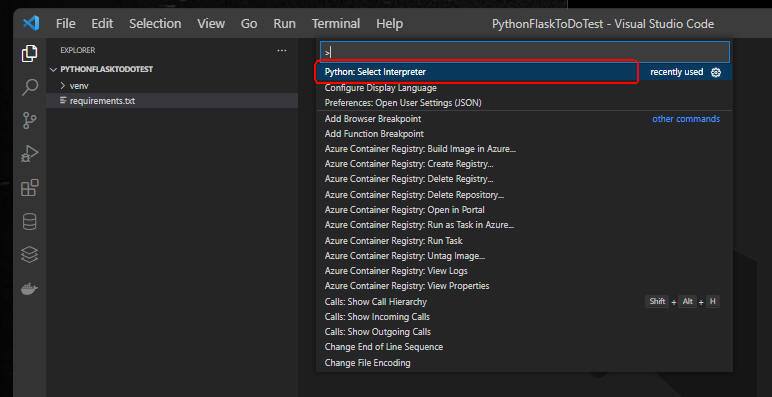This screenshot has width=772, height=397.
Task: Open the Selection menu
Action: tap(155, 24)
